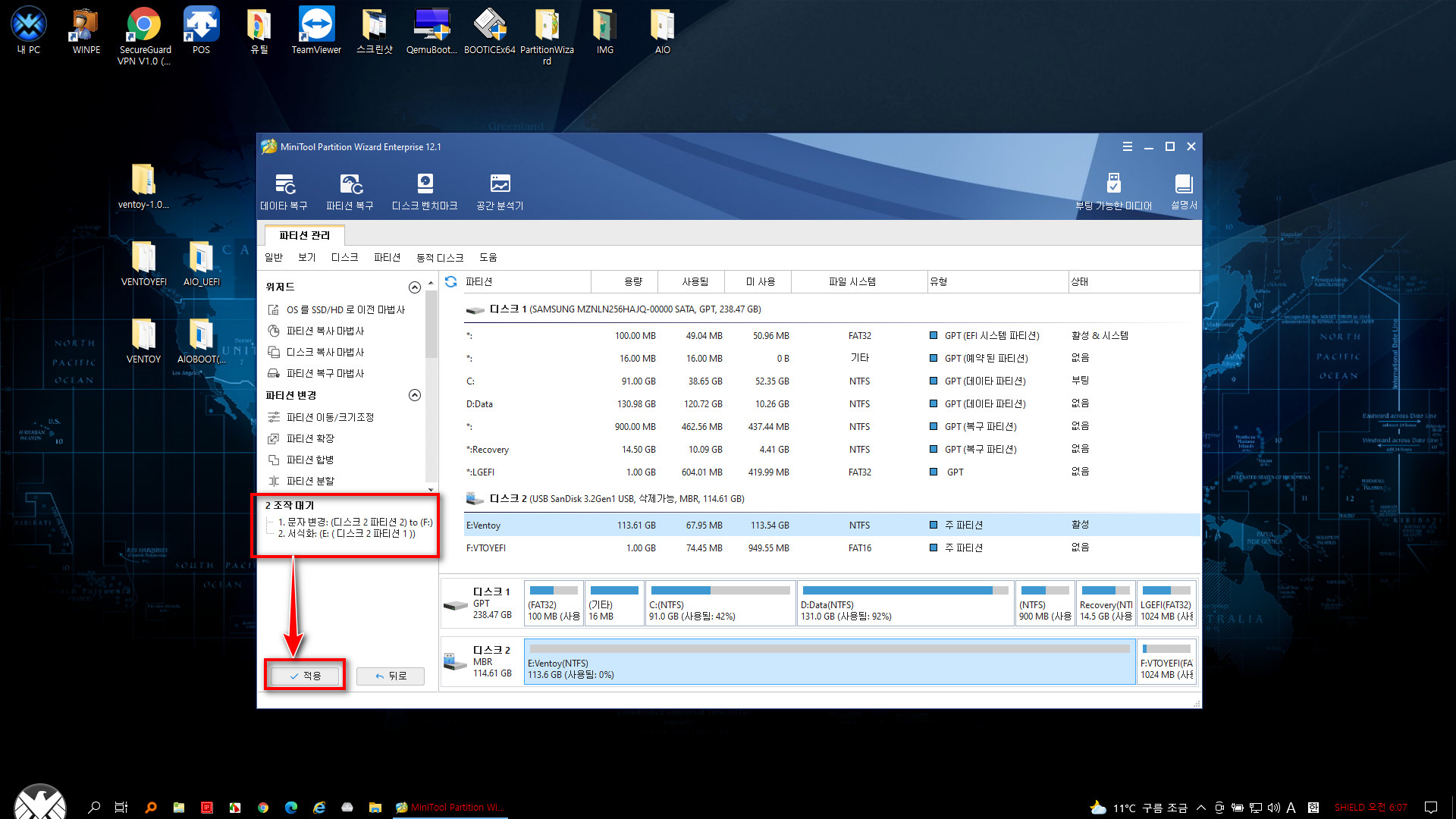1456x819 pixels.
Task: Choose 파티션 확장 option
Action: click(x=301, y=438)
